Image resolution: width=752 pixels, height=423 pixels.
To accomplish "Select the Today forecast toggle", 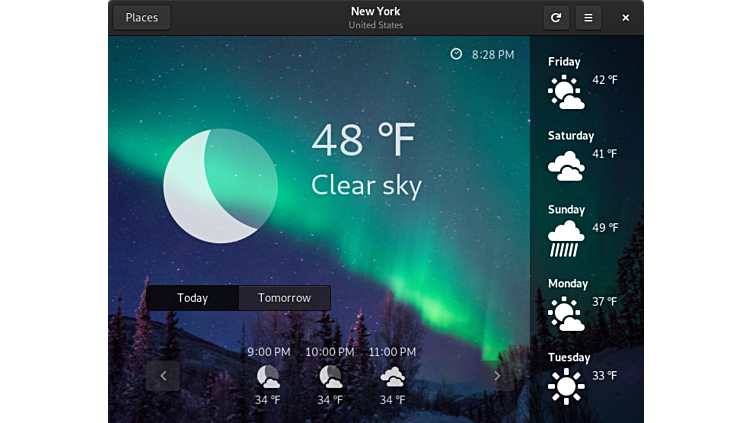I will [x=192, y=298].
